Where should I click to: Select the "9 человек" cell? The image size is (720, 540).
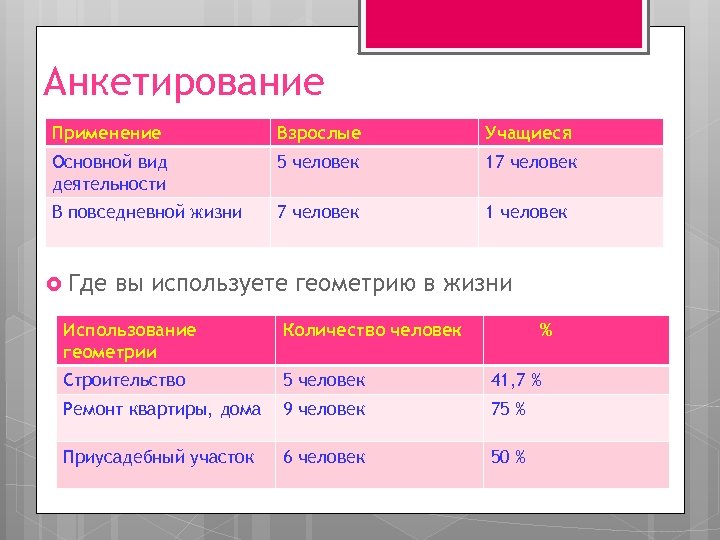379,418
